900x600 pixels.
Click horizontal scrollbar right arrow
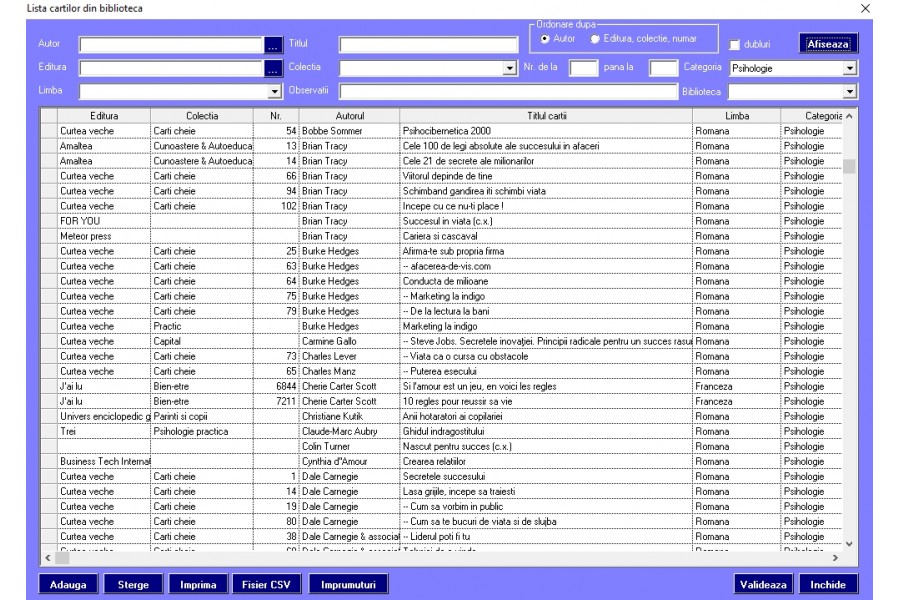tap(835, 558)
